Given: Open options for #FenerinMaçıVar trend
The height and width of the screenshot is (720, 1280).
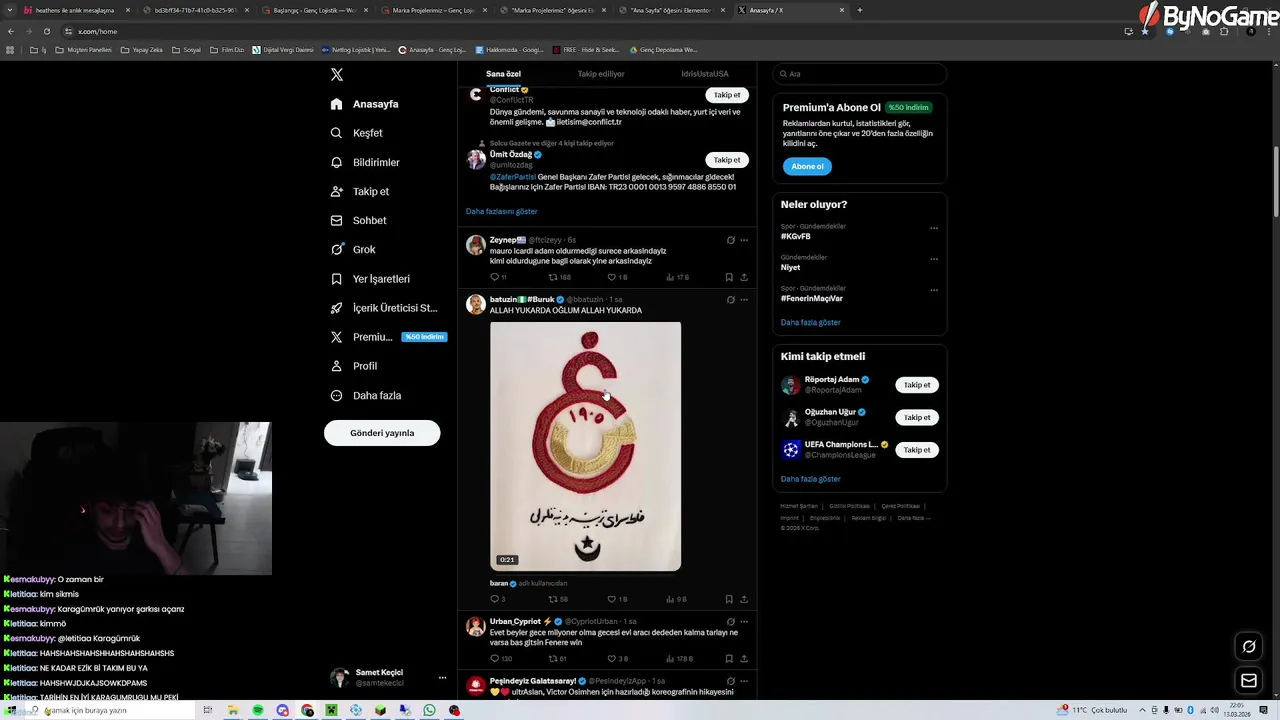Looking at the screenshot, I should point(934,290).
